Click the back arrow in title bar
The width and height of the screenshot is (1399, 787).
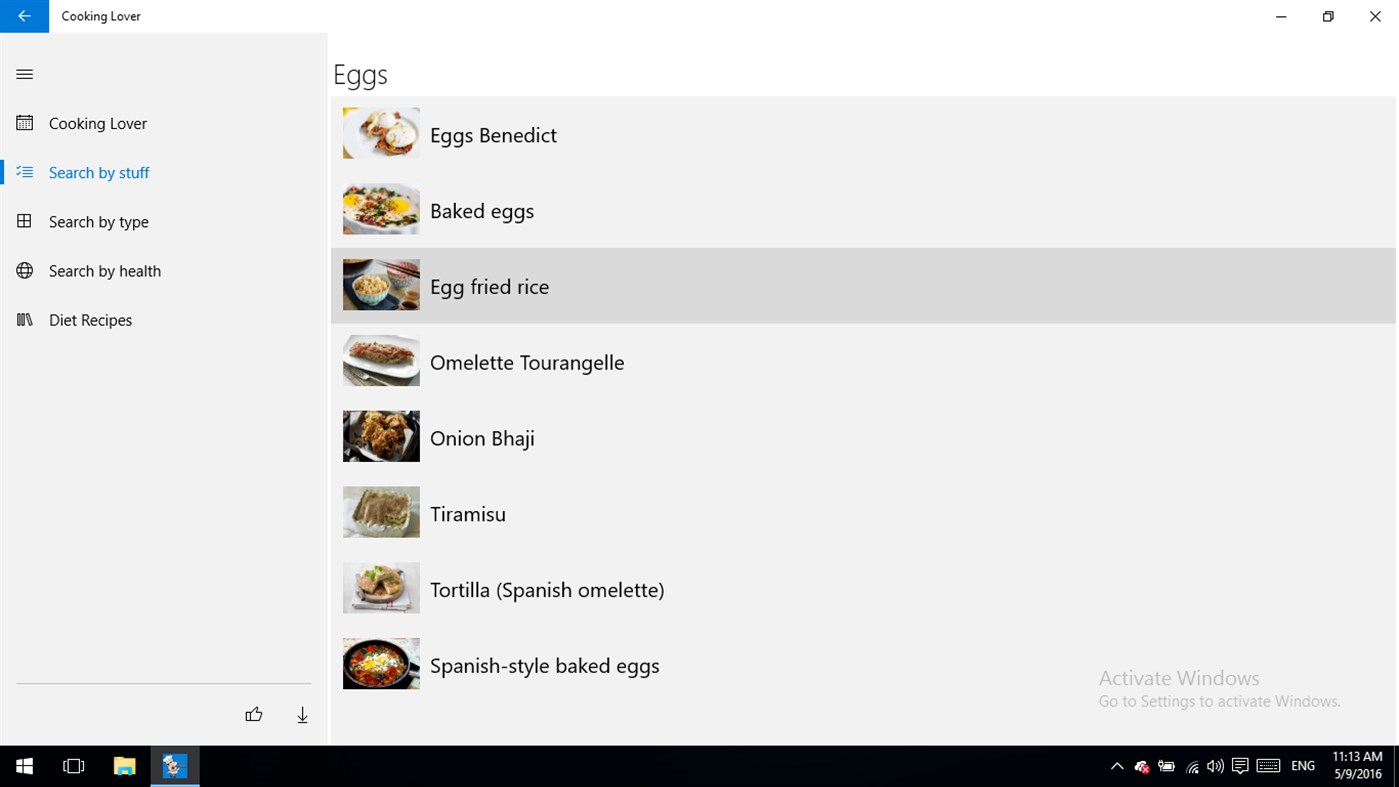[24, 16]
